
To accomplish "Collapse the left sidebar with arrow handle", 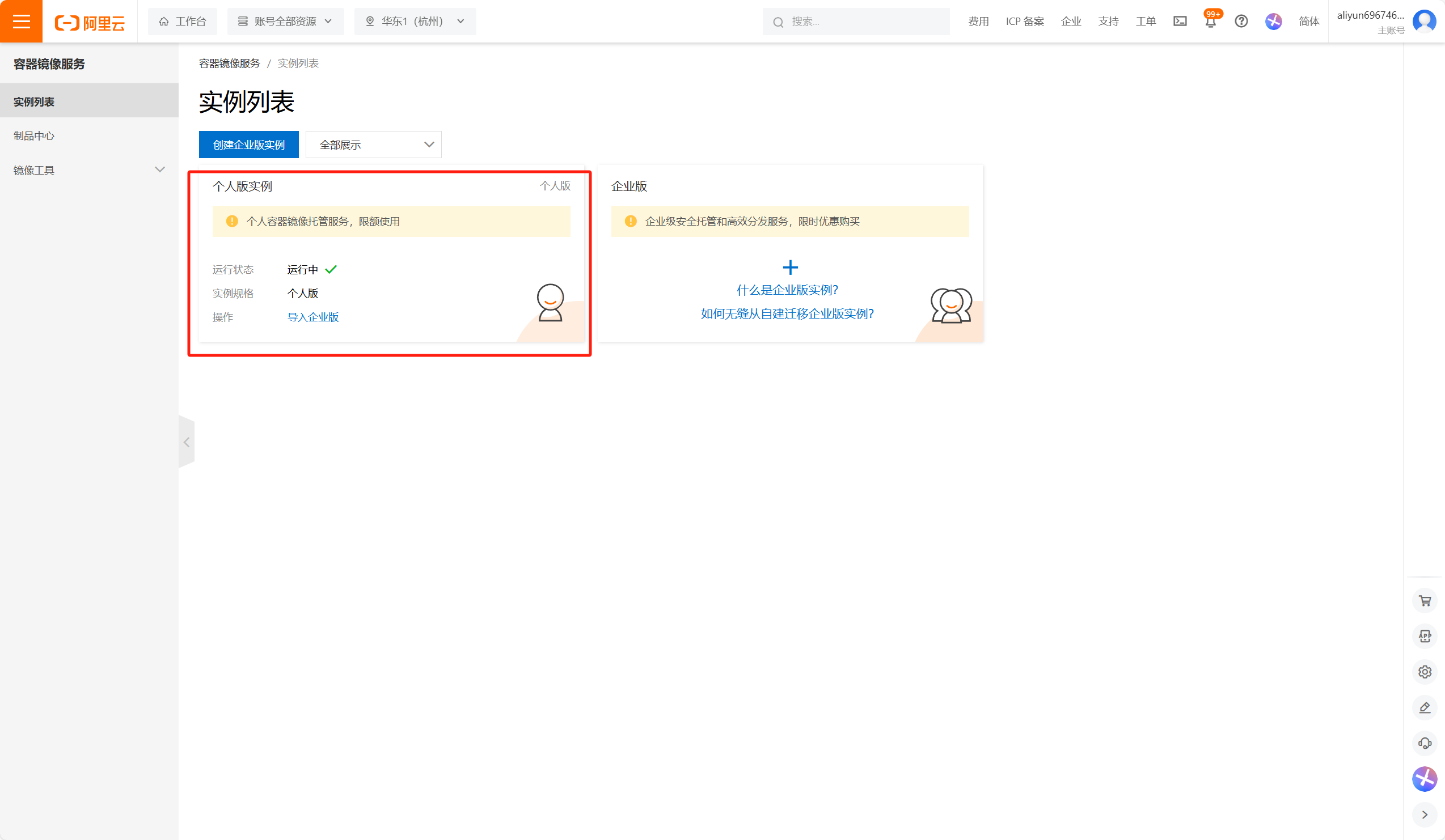I will (x=187, y=442).
